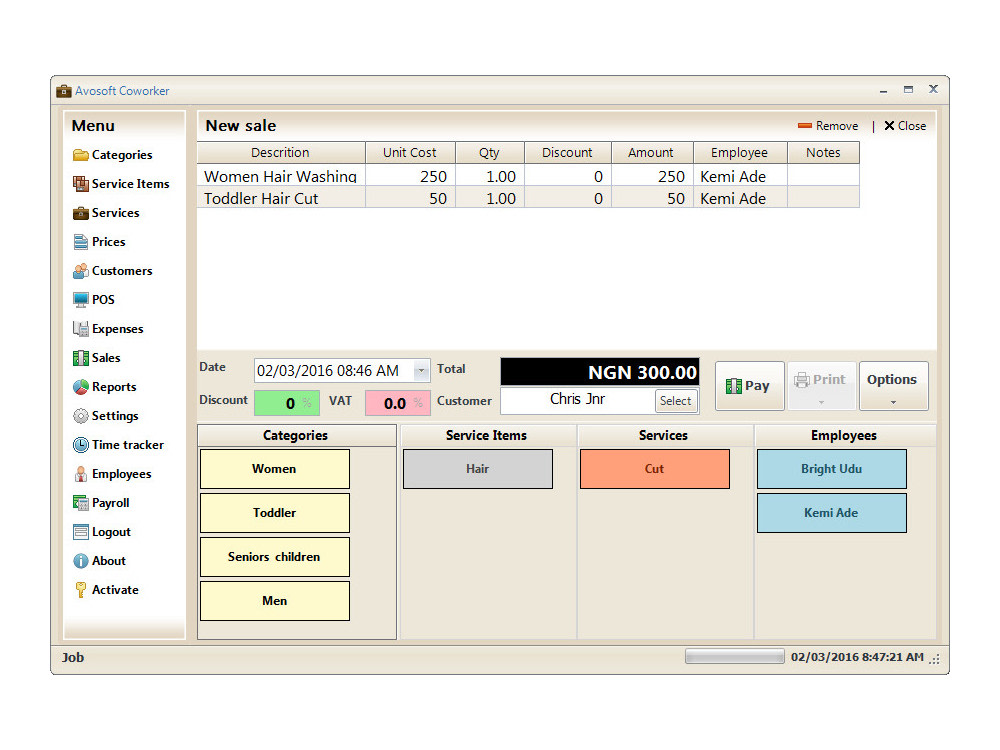This screenshot has width=1000, height=750.
Task: Click the Employees person icon in menu
Action: 80,474
